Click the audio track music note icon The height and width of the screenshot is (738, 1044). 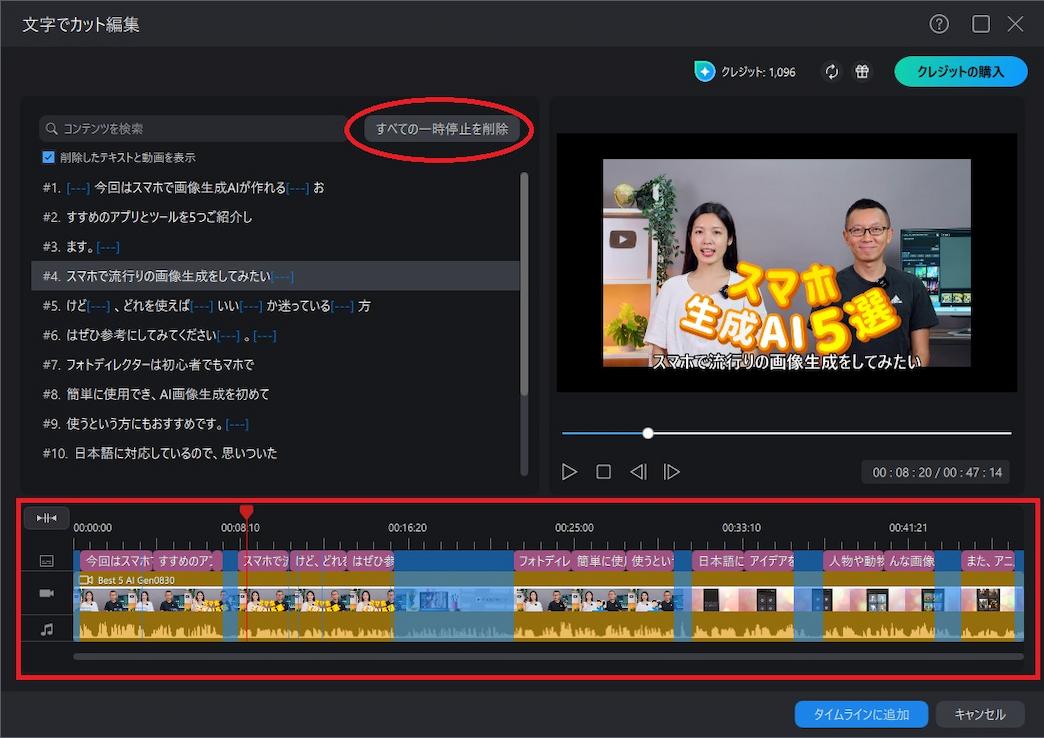point(46,629)
